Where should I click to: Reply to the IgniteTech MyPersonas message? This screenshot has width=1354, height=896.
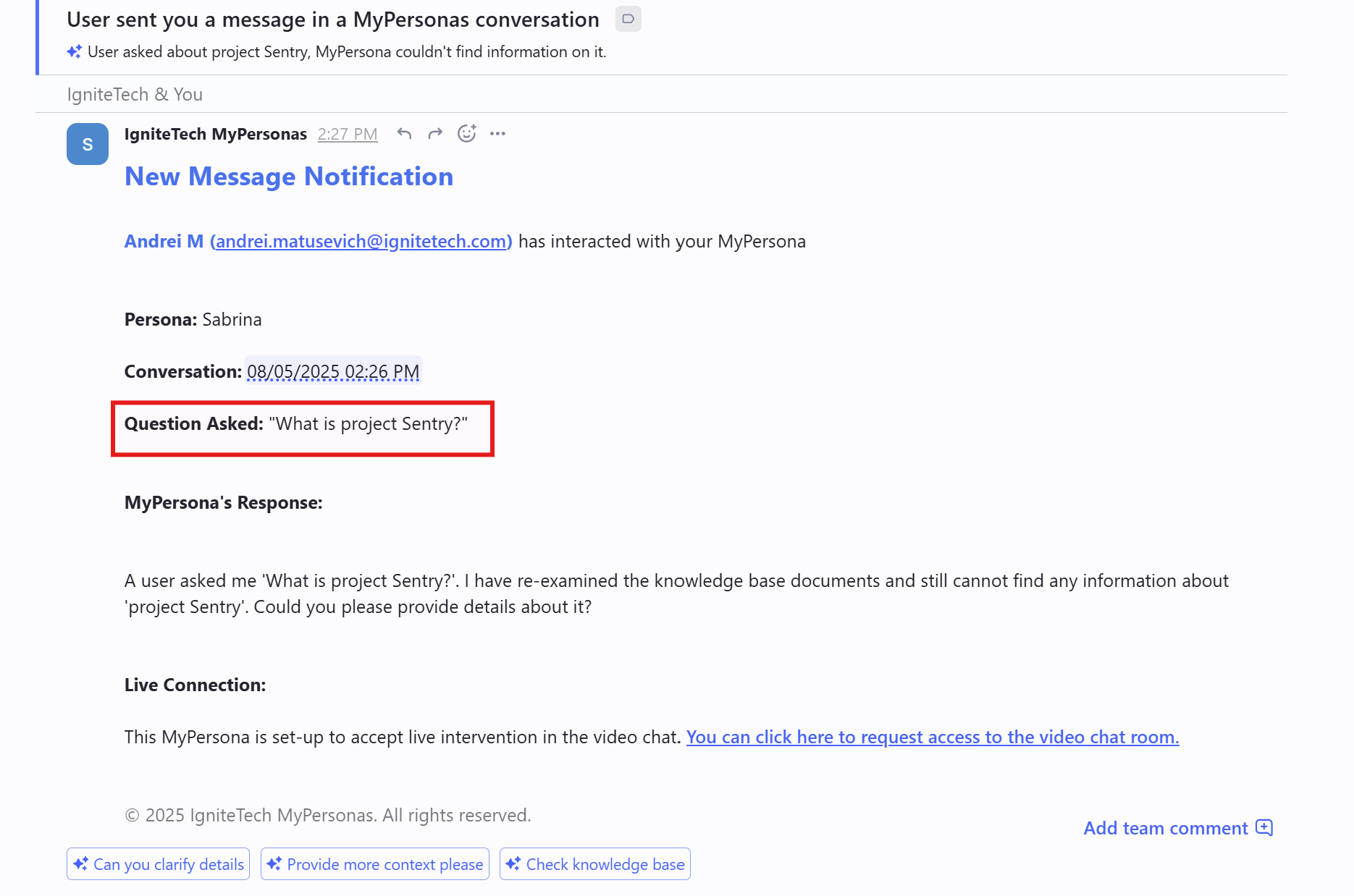click(x=405, y=133)
